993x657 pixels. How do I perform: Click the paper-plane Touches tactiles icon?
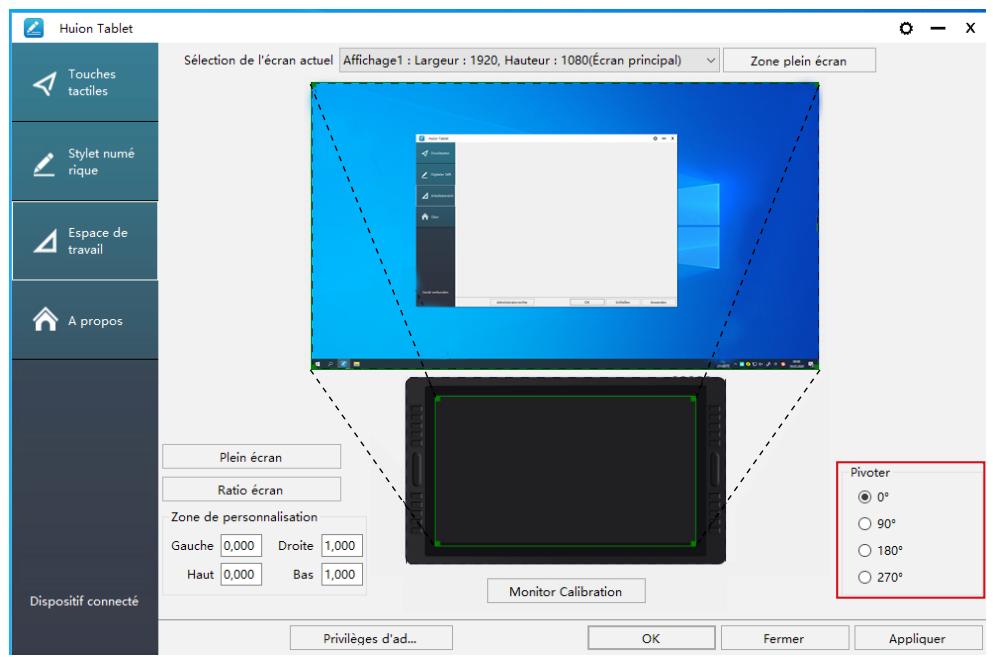[x=44, y=83]
